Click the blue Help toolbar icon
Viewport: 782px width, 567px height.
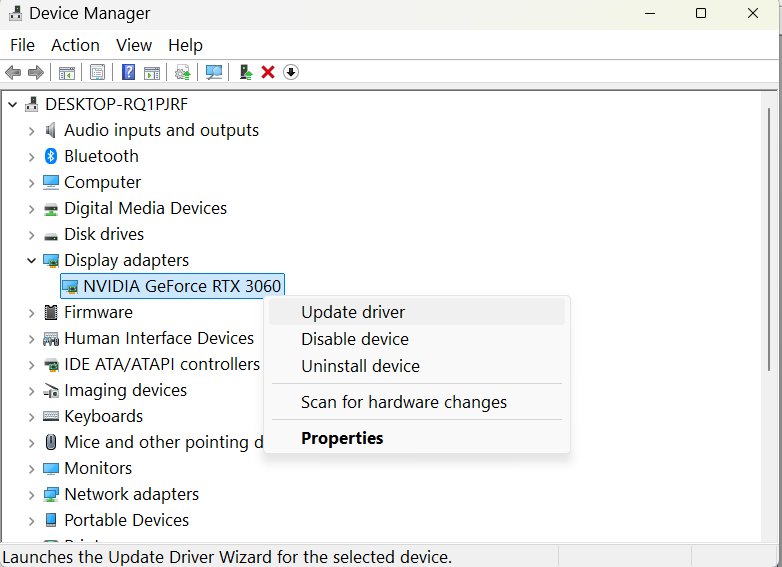point(128,72)
